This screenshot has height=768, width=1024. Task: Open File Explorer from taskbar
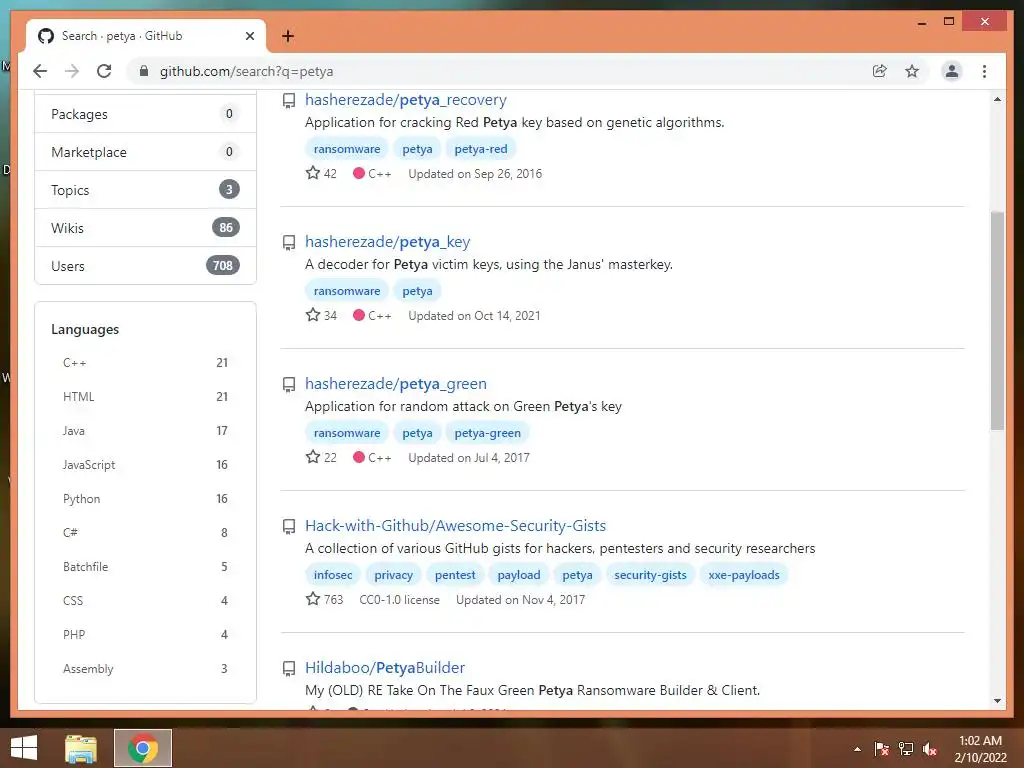click(81, 748)
